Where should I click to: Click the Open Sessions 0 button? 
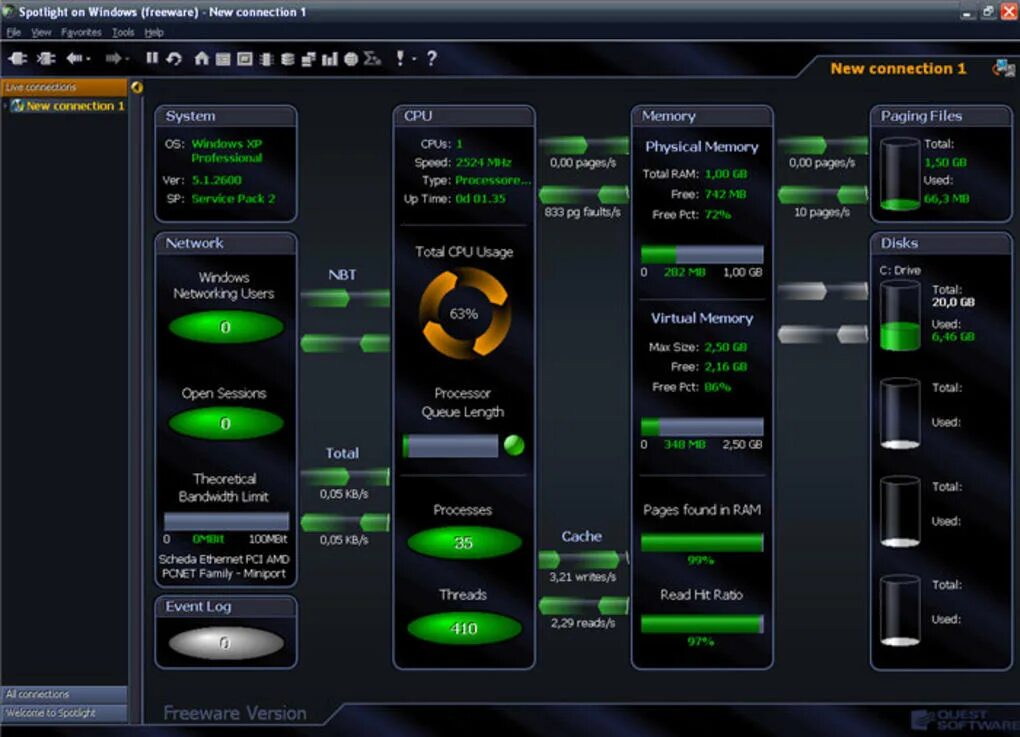coord(226,423)
